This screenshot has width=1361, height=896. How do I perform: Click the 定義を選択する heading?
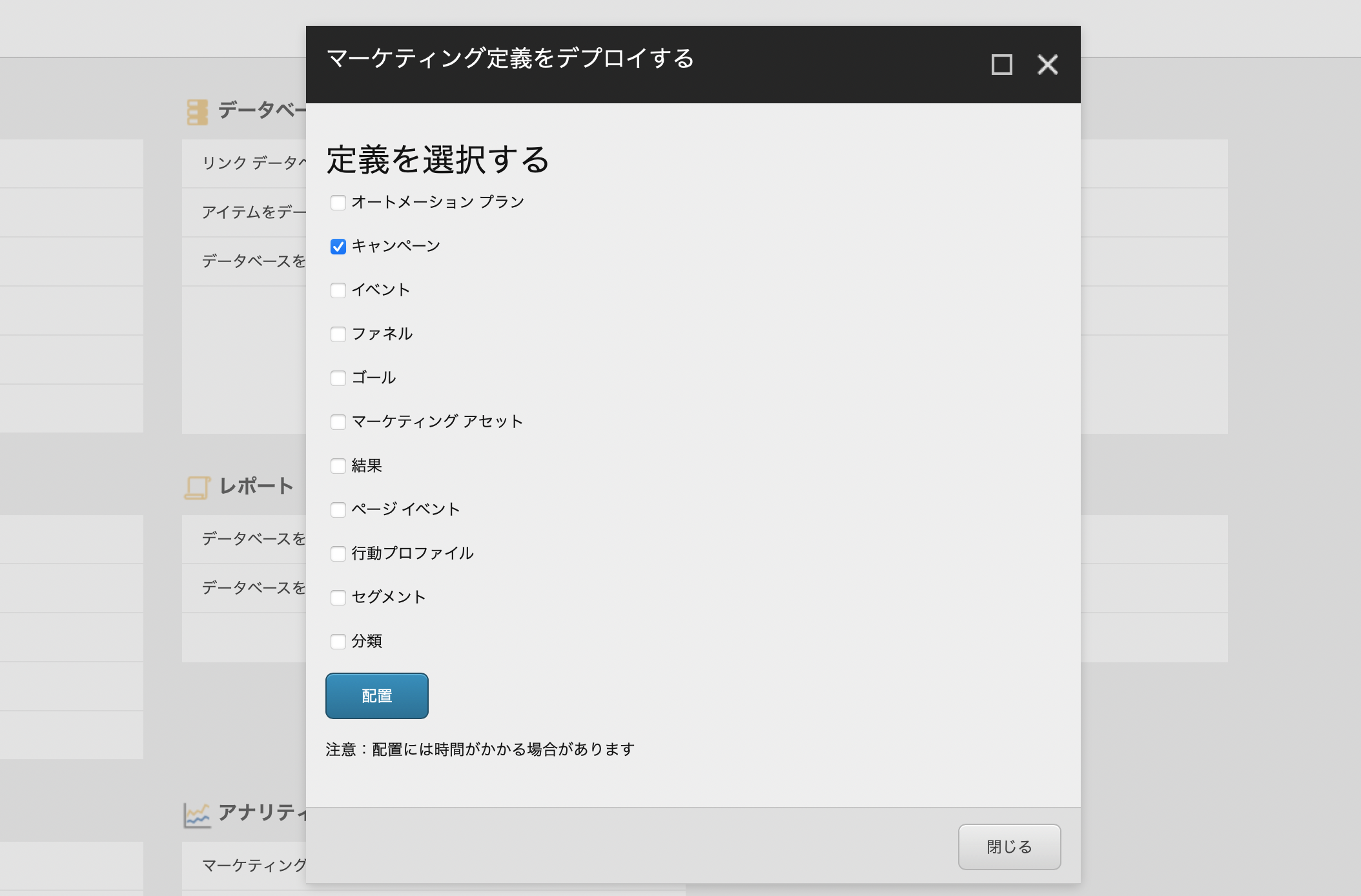438,159
